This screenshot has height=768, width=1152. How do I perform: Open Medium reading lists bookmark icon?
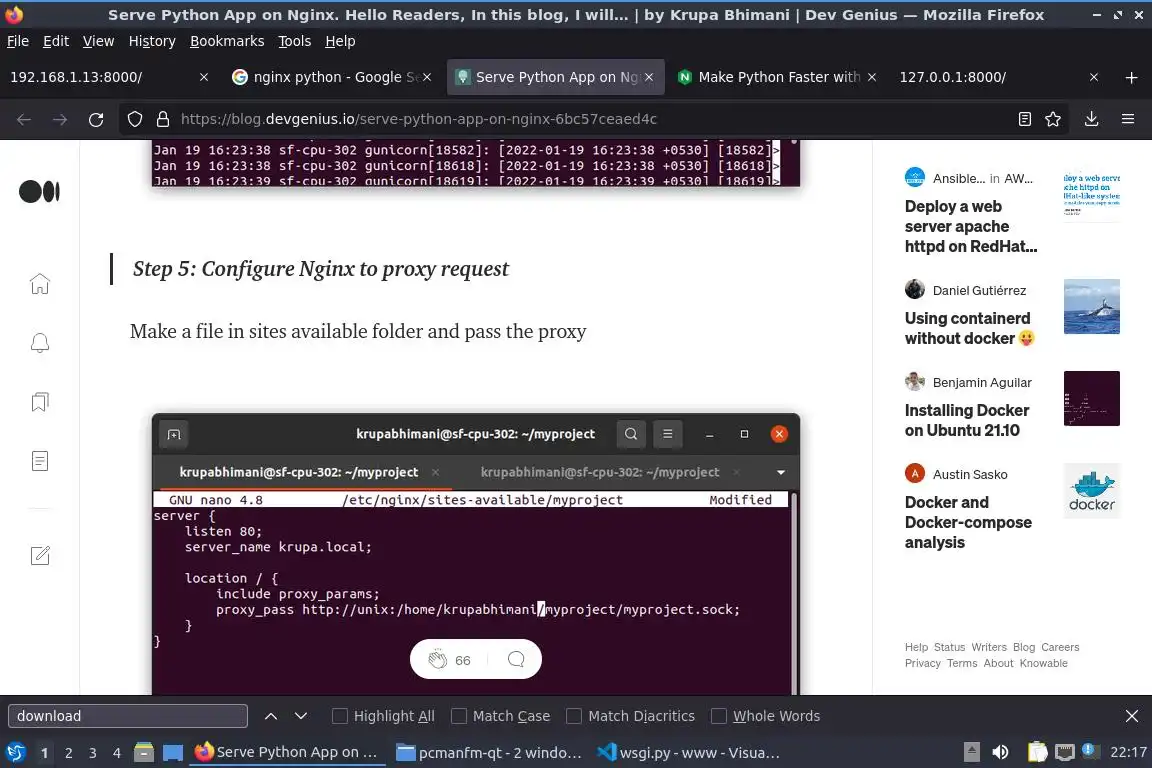click(x=40, y=401)
